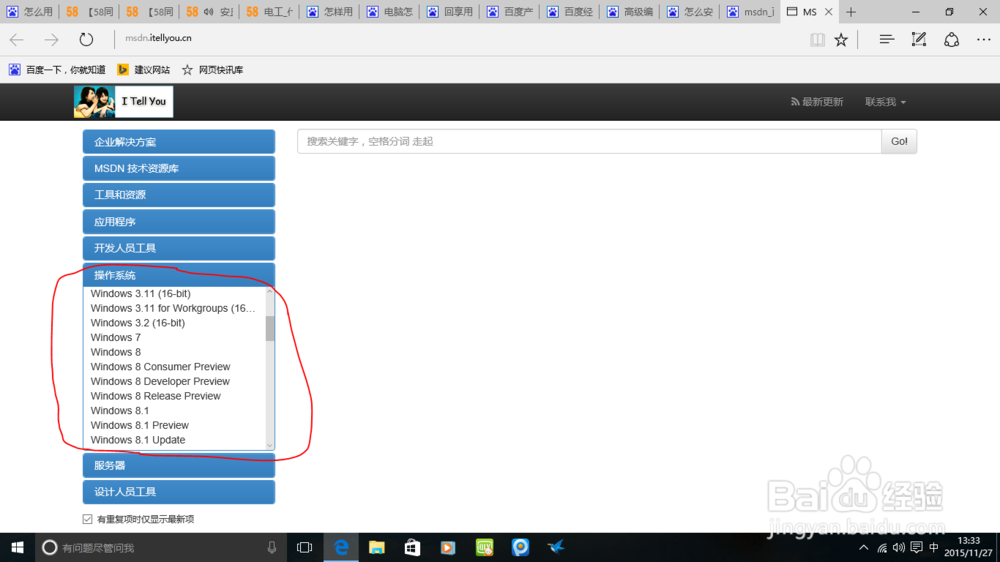
Task: Open Windows Start button
Action: click(17, 547)
